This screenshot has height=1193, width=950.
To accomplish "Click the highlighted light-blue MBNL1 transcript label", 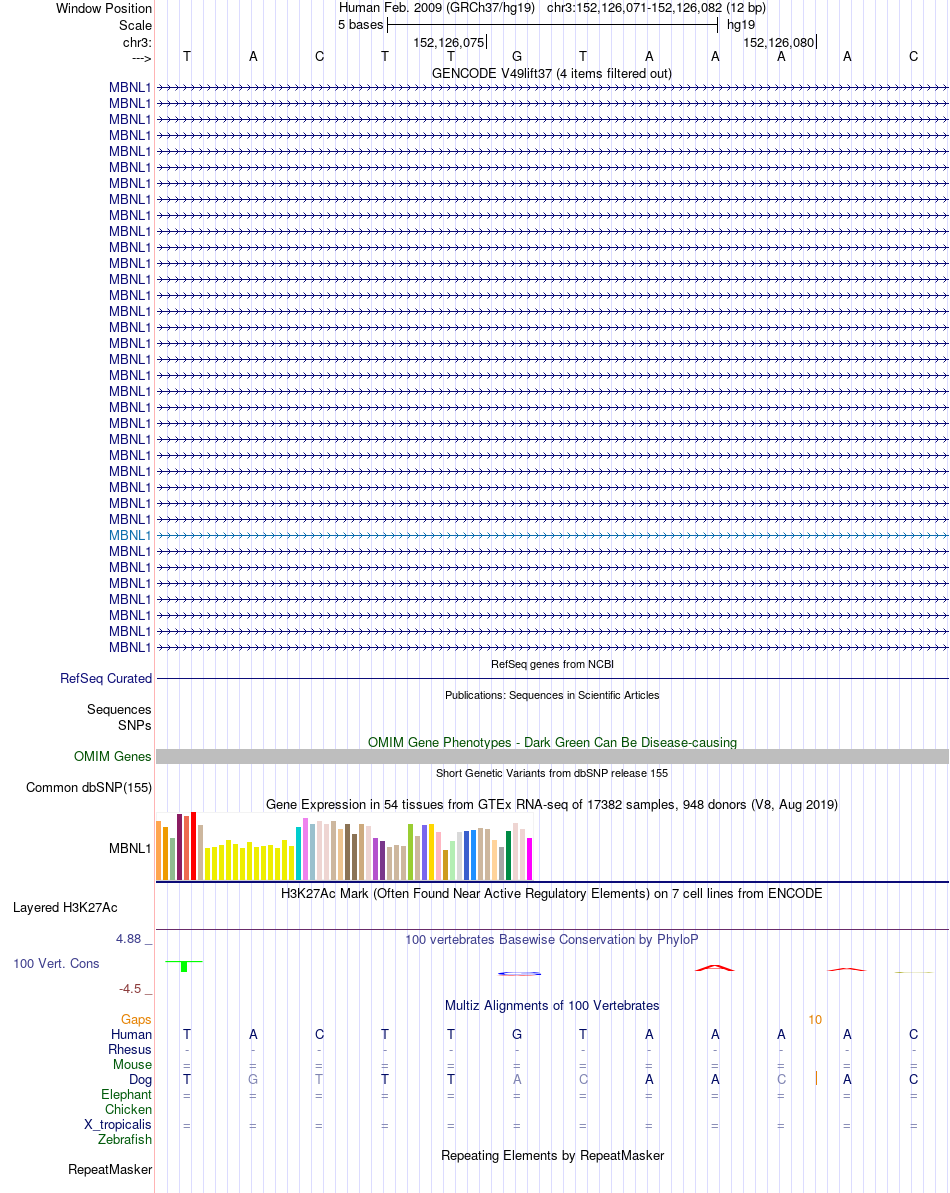I will tap(130, 536).
